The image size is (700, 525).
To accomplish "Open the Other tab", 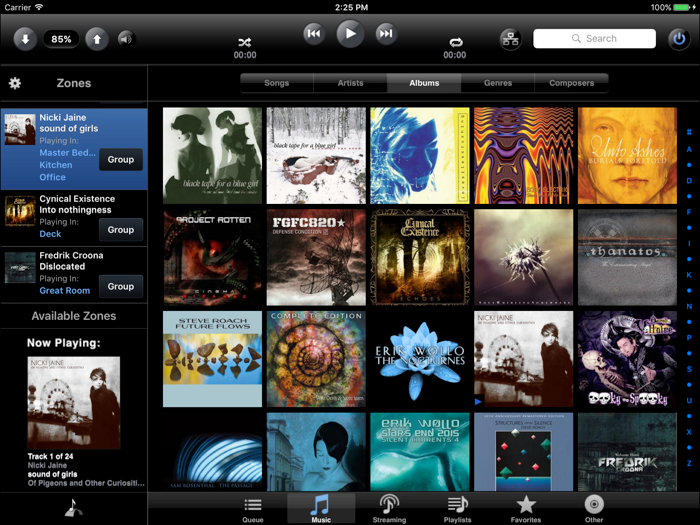I will (594, 509).
